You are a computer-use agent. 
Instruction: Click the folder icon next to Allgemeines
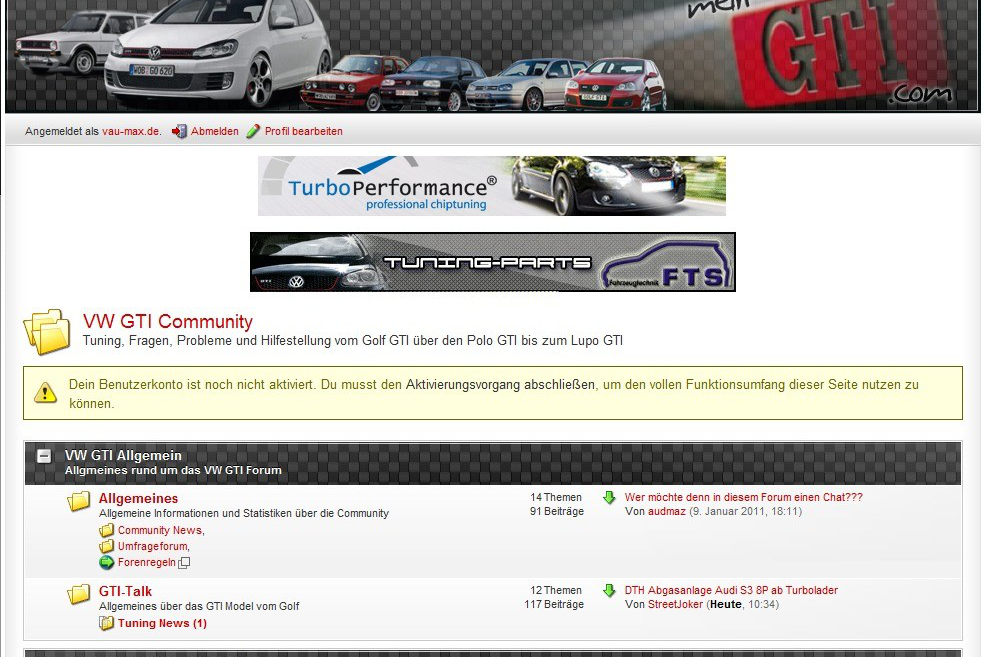79,502
